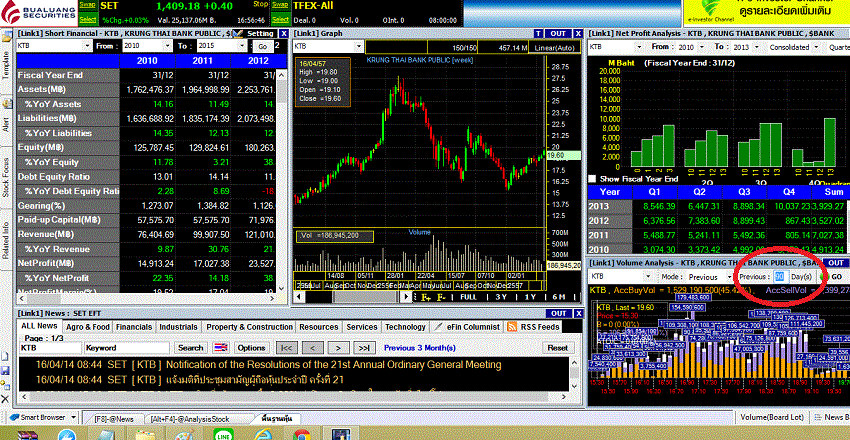The height and width of the screenshot is (440, 850).
Task: Open the Smart Browser dropdown arrow
Action: tap(73, 417)
